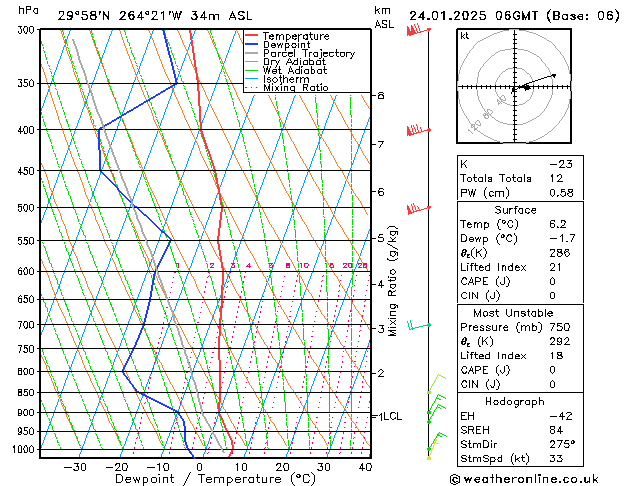Click the Most Unstable theta-e value 292
The image size is (629, 486).
point(560,341)
